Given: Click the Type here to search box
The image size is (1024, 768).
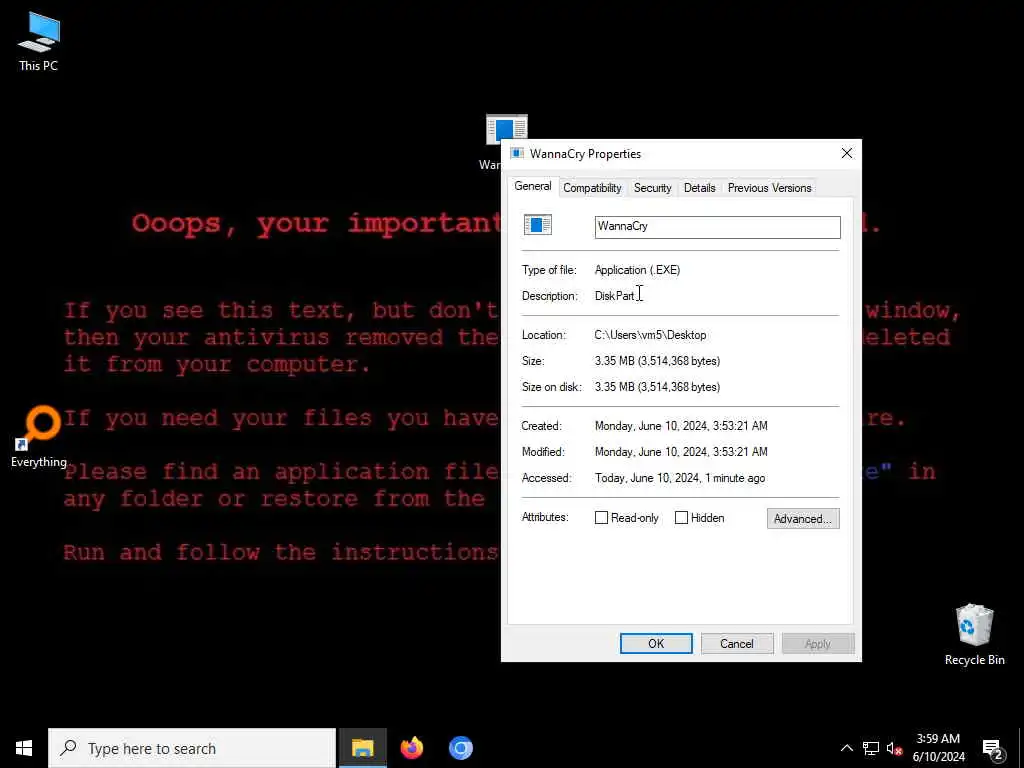Looking at the screenshot, I should pos(192,748).
